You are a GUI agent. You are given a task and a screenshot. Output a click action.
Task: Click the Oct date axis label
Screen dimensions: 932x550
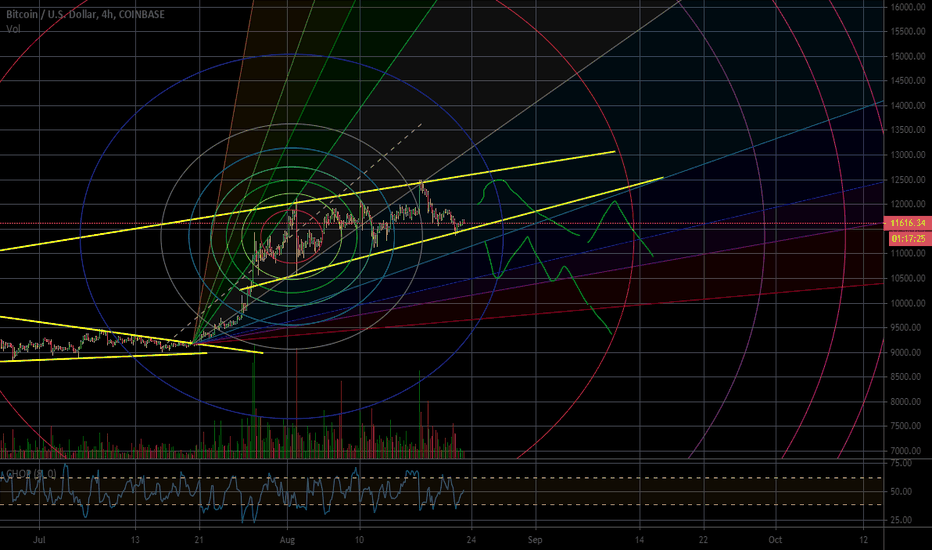pyautogui.click(x=775, y=540)
